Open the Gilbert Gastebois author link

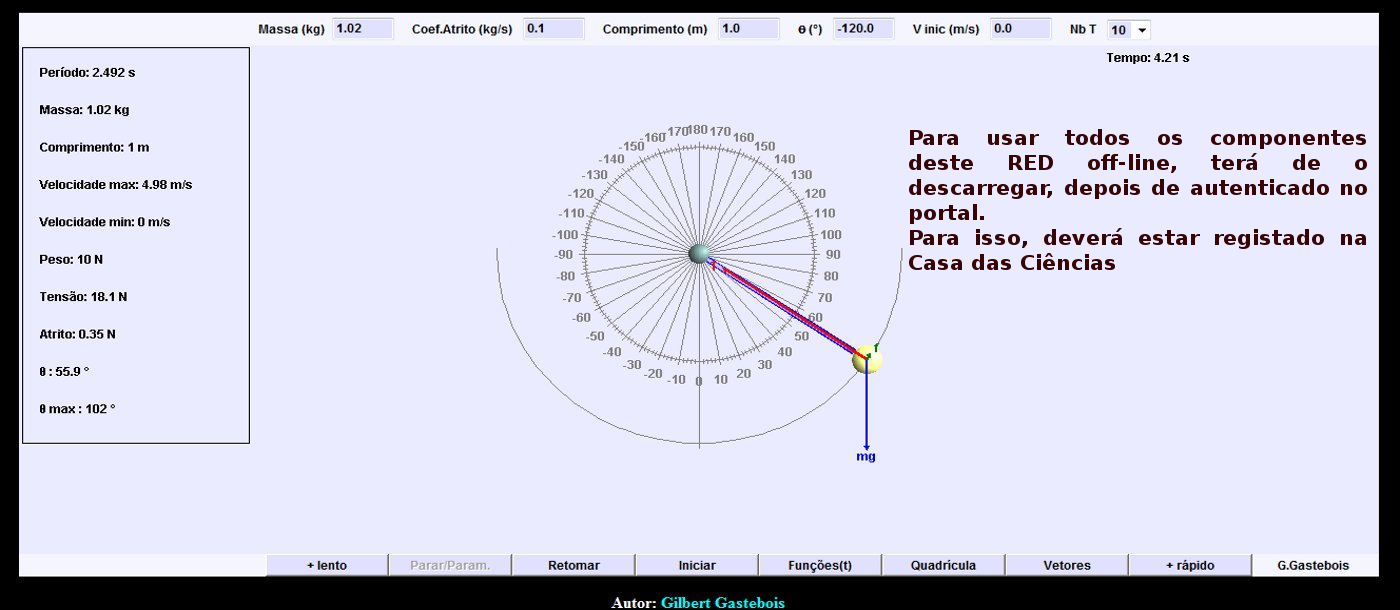729,603
